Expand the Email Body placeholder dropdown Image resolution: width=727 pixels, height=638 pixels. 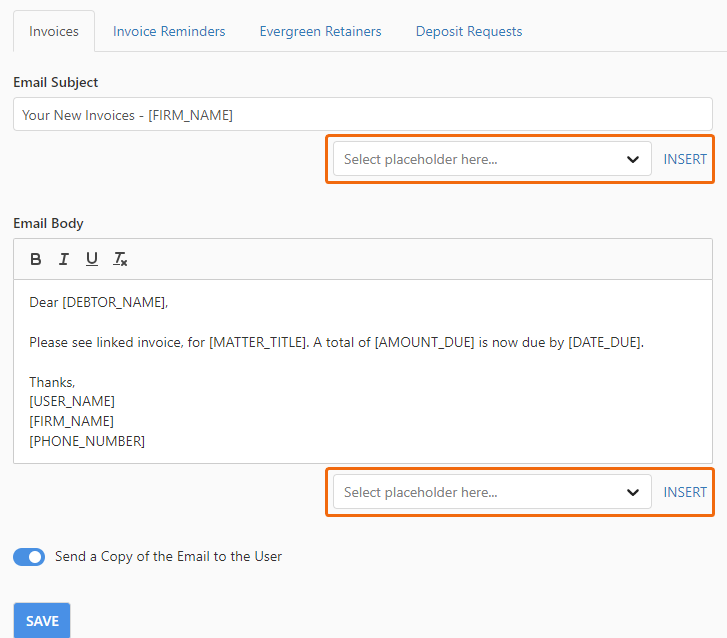pyautogui.click(x=491, y=492)
